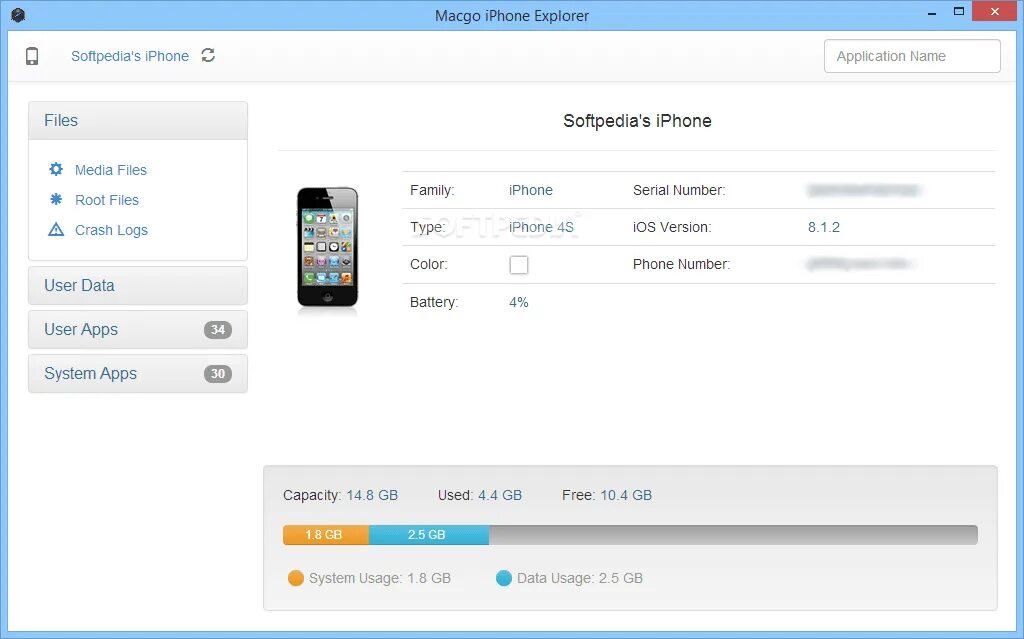Open the Media Files link

(x=111, y=170)
